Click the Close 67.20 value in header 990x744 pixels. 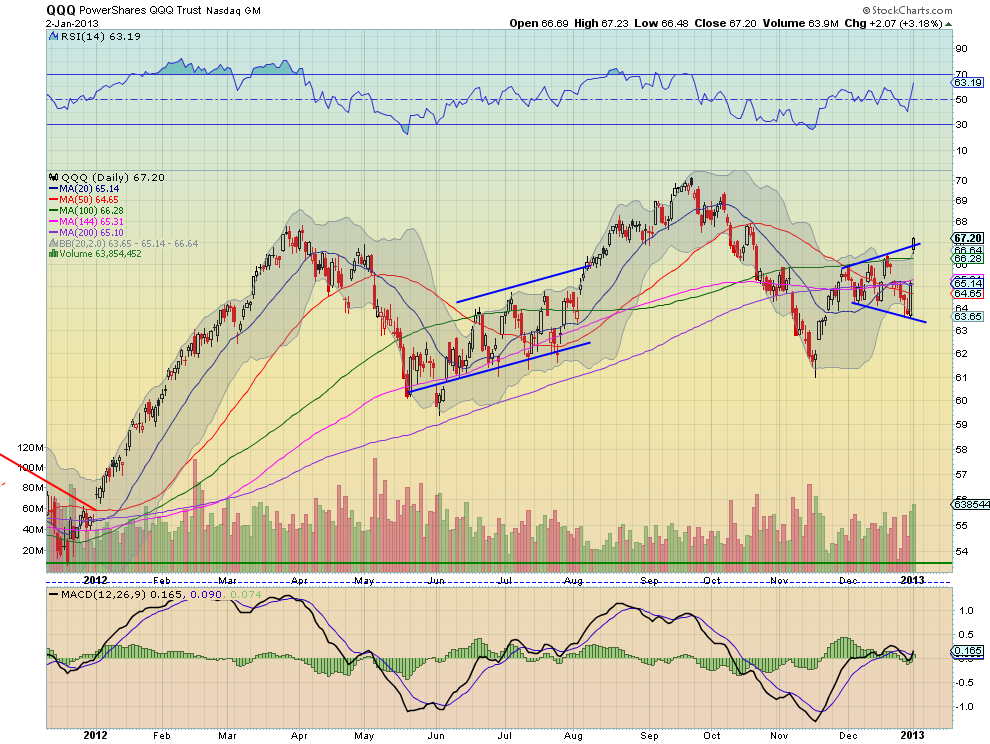click(725, 23)
